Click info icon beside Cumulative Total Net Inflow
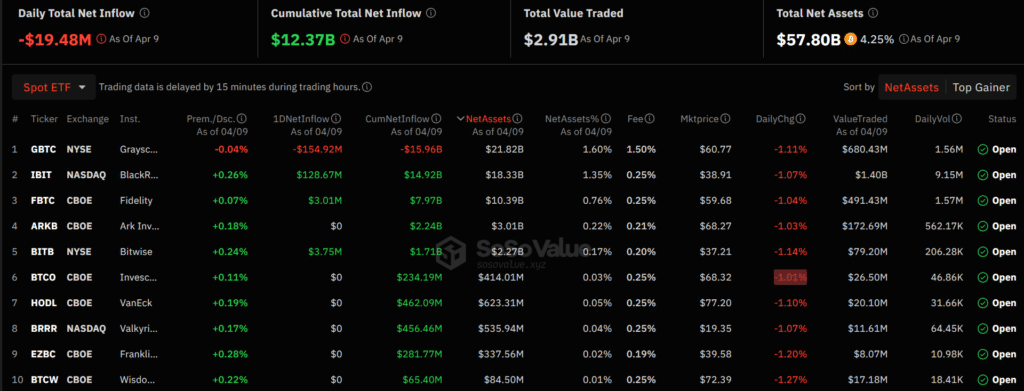 pos(432,12)
